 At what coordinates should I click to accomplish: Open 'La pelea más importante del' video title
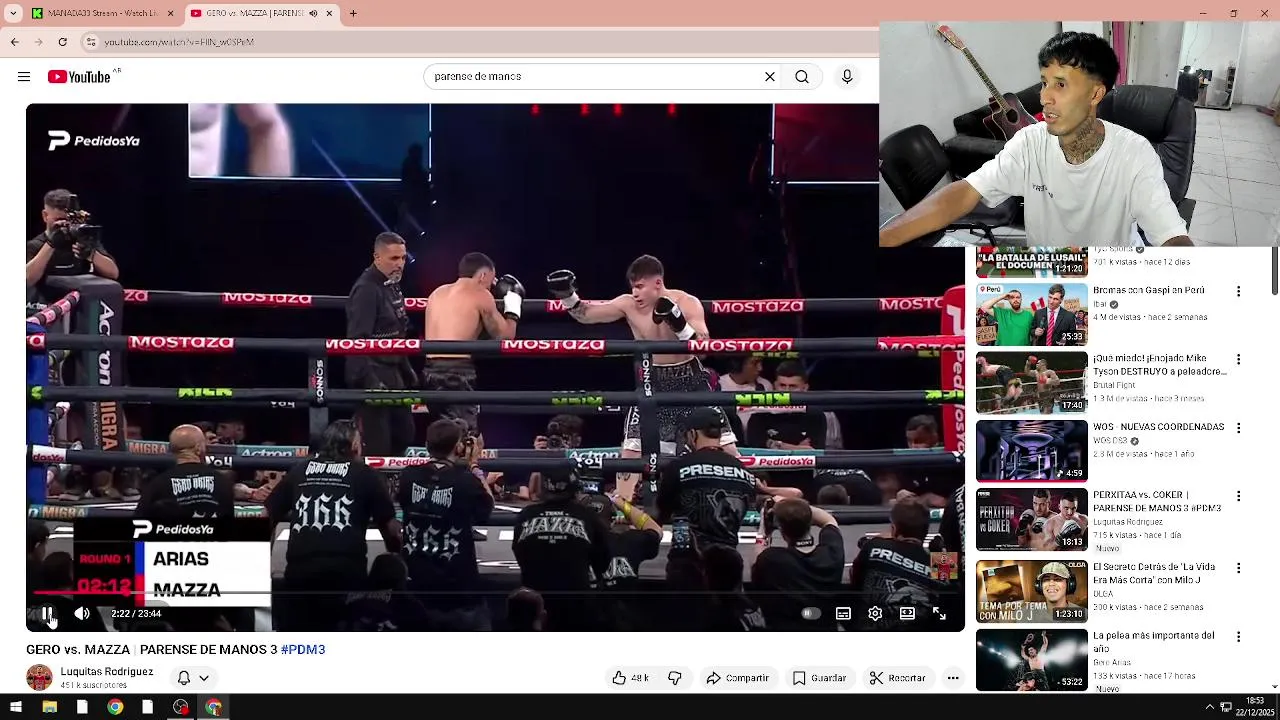[x=1154, y=642]
